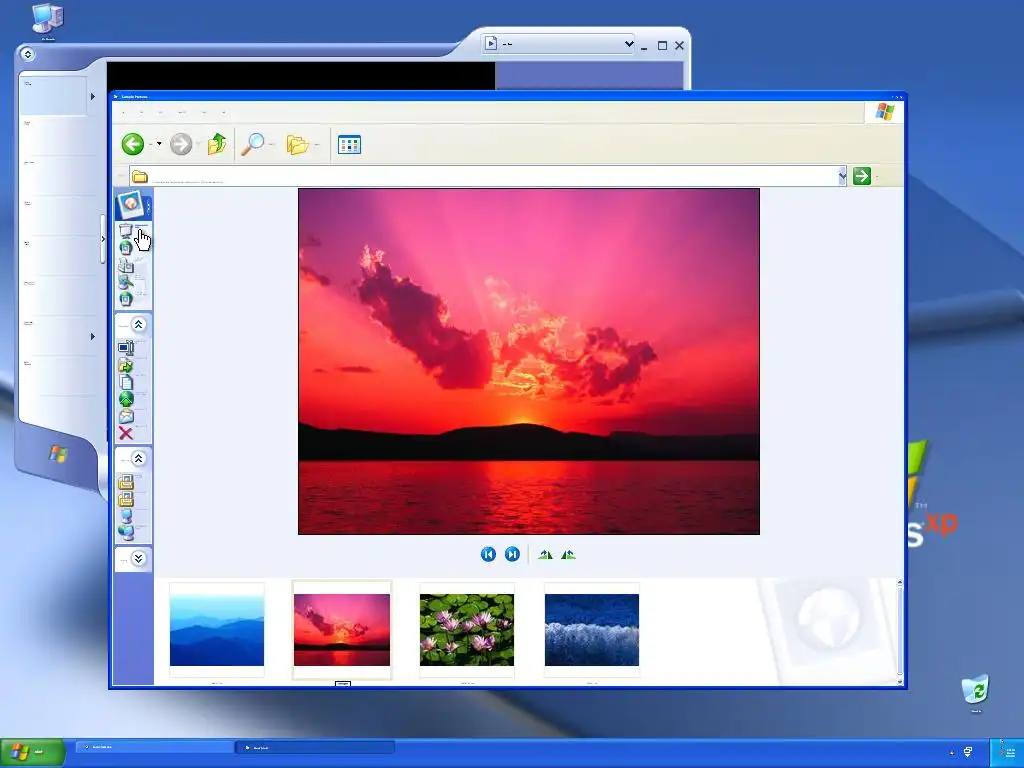Open the Help menu in Explorer
Image resolution: width=1024 pixels, height=768 pixels.
pyautogui.click(x=223, y=112)
